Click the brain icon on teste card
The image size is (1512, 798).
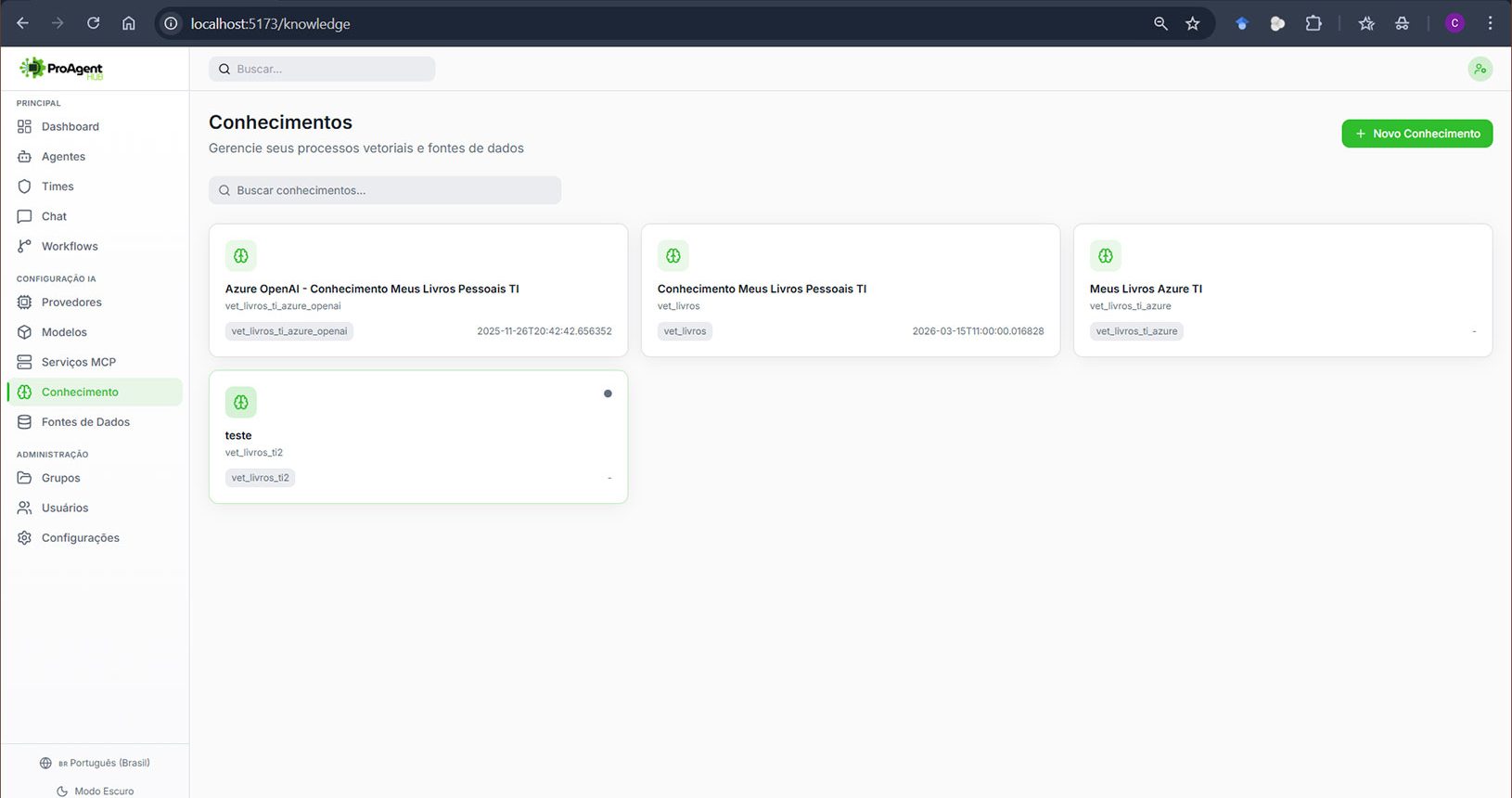[241, 402]
